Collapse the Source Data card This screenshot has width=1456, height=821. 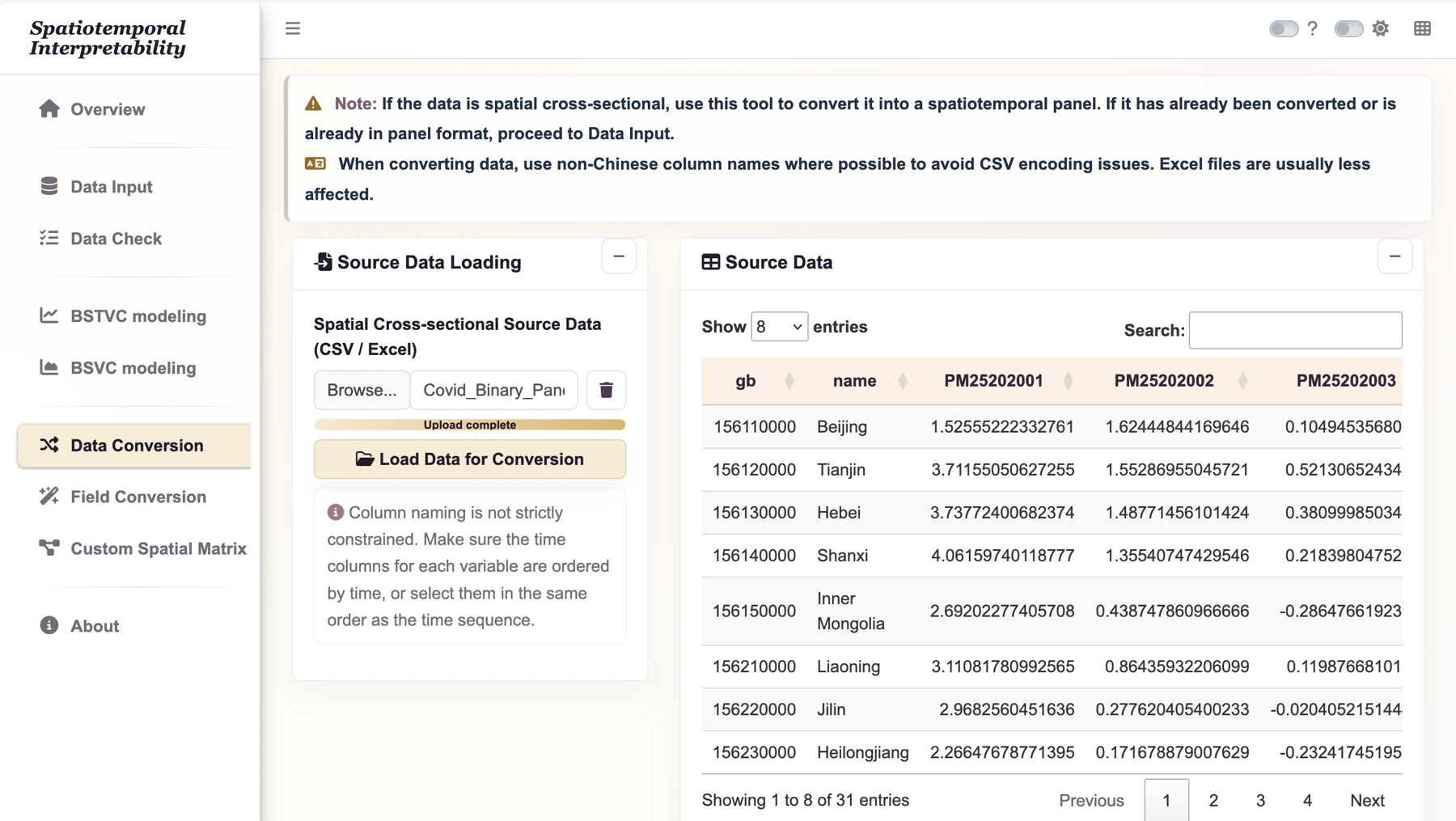tap(1395, 256)
